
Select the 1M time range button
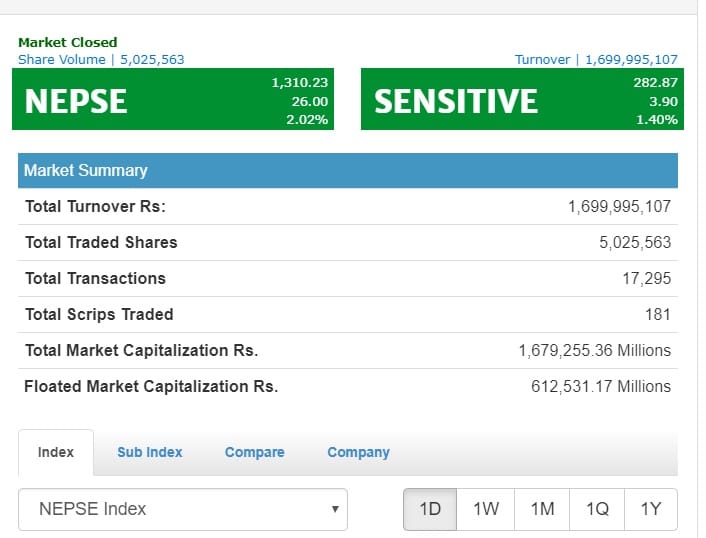point(542,509)
